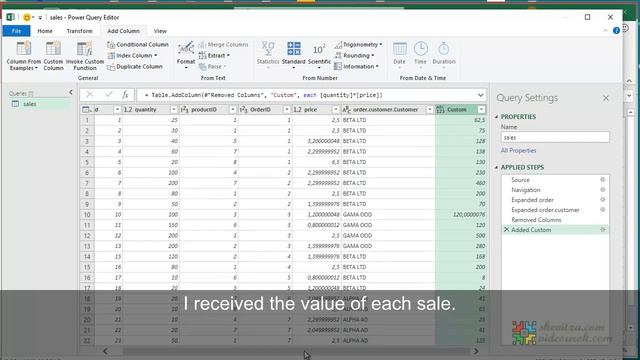Click the Time tool icon
The image size is (640, 360).
(x=420, y=49)
